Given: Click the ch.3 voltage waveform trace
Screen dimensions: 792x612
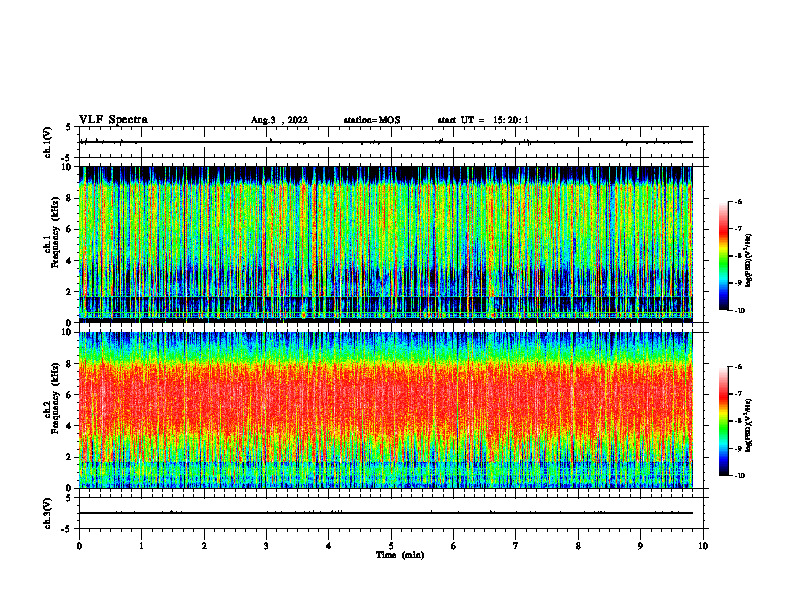Looking at the screenshot, I should click(x=385, y=513).
